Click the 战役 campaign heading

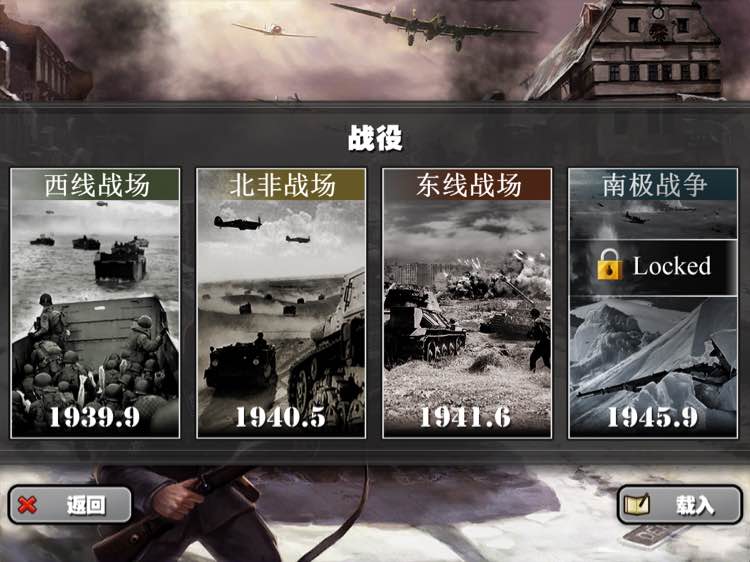[375, 138]
